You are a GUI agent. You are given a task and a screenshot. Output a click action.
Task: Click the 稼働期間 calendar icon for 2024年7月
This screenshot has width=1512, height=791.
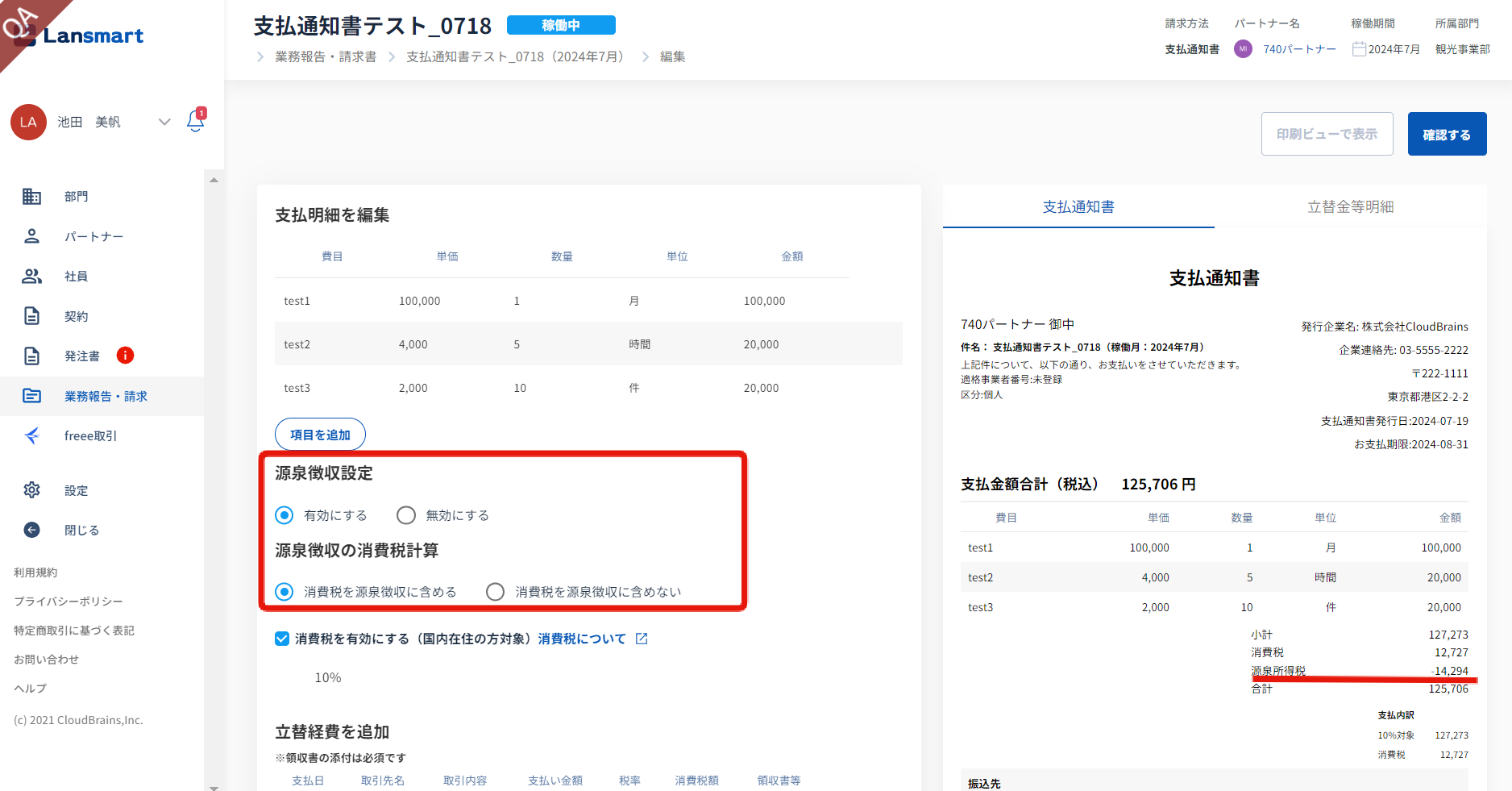tap(1359, 49)
